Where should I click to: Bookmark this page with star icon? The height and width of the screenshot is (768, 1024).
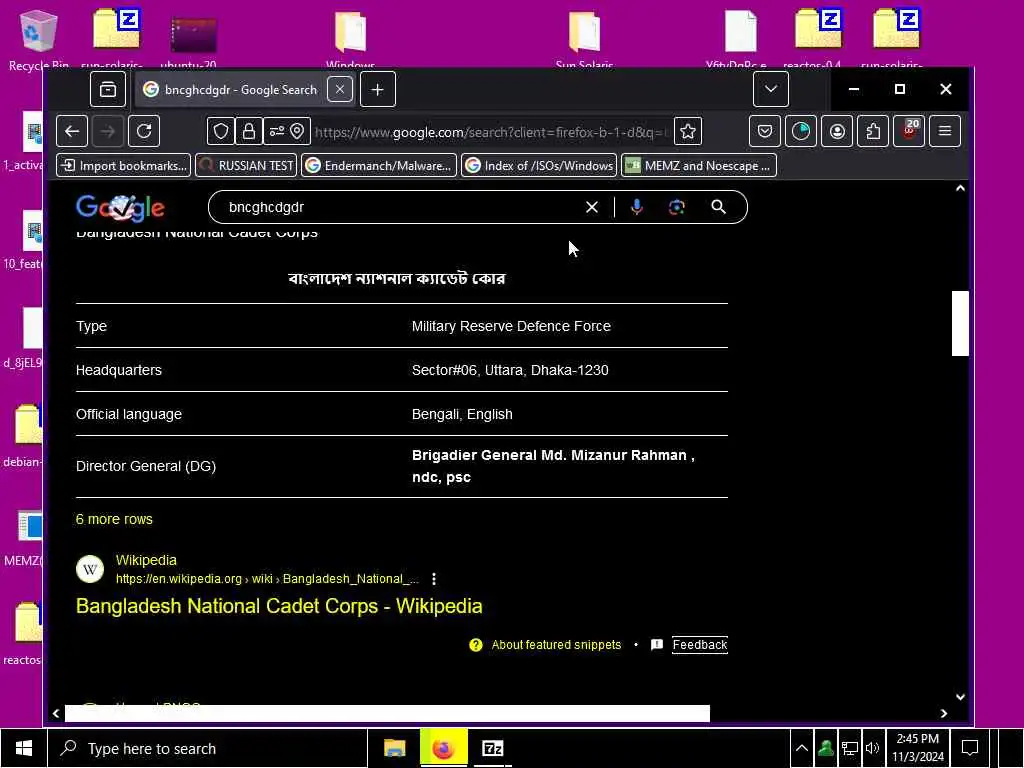pos(688,132)
